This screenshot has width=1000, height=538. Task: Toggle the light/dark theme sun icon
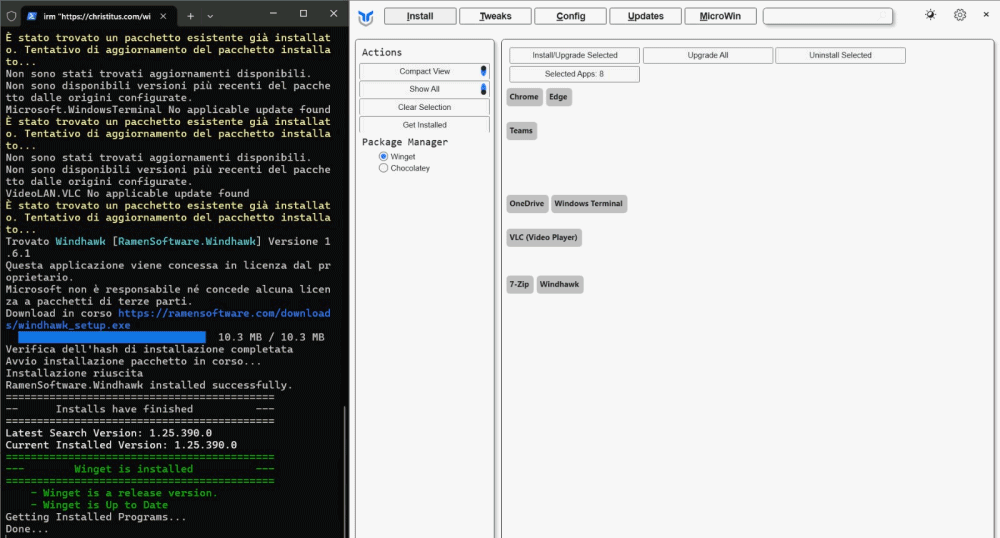tap(930, 15)
